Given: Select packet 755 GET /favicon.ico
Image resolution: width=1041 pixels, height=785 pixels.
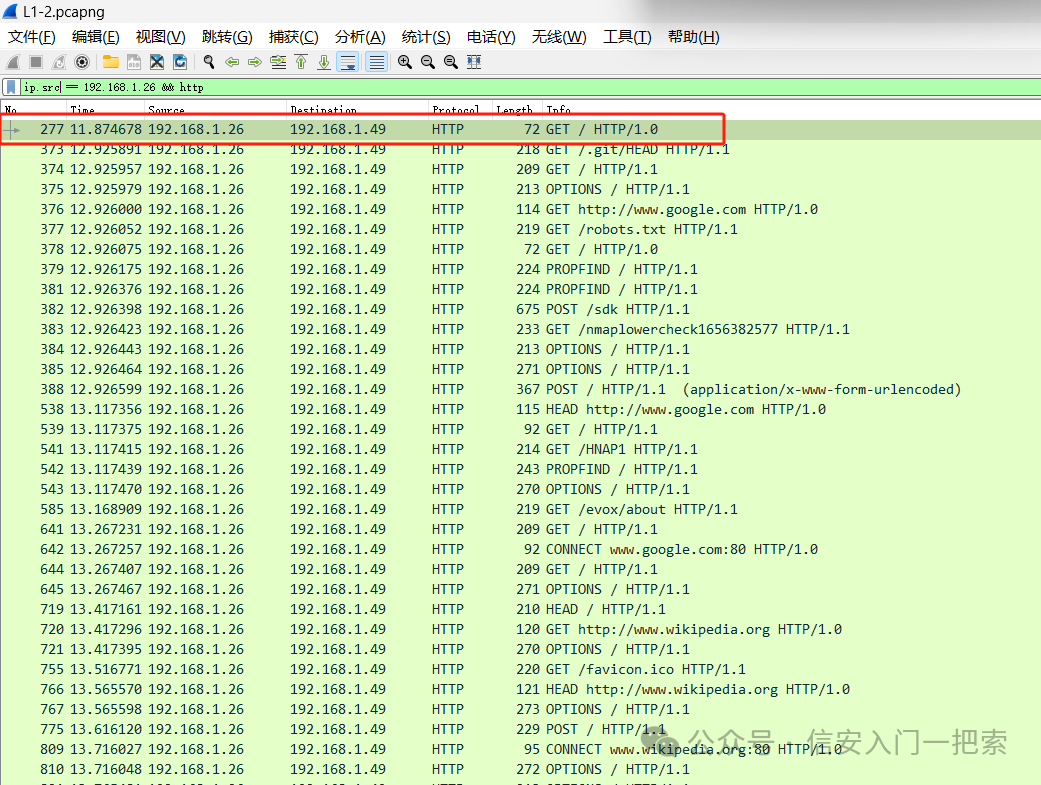Looking at the screenshot, I should point(520,669).
